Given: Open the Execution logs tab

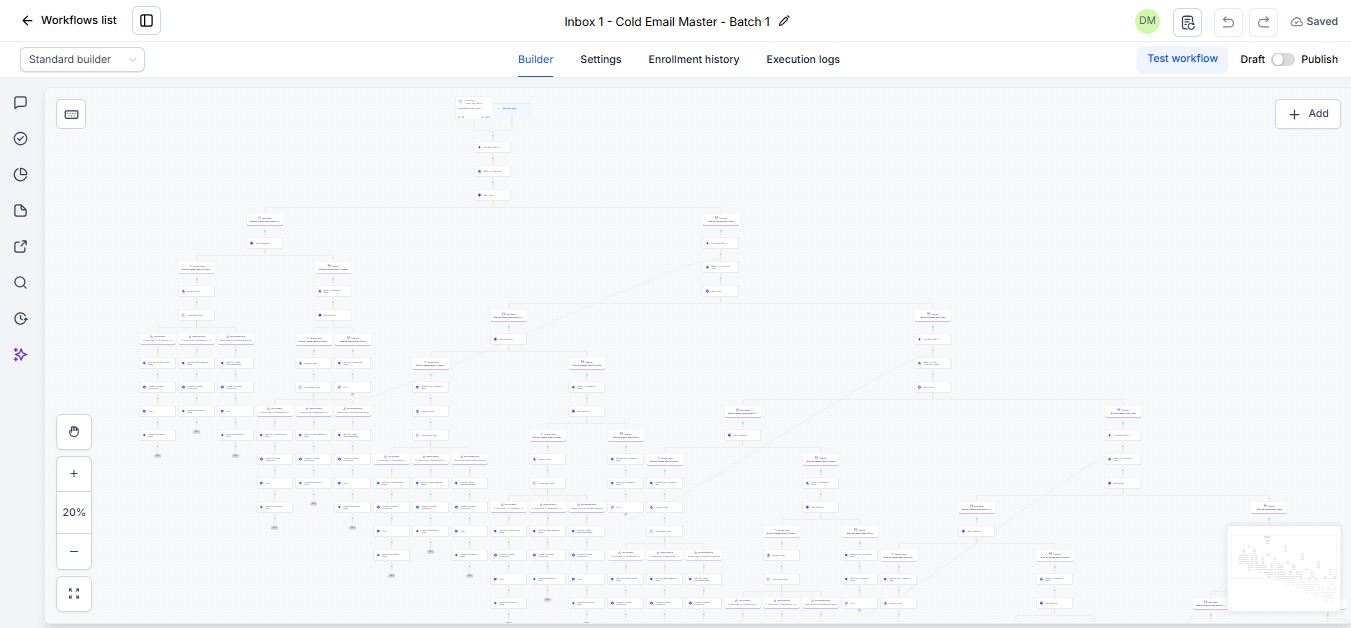Looking at the screenshot, I should coord(803,60).
